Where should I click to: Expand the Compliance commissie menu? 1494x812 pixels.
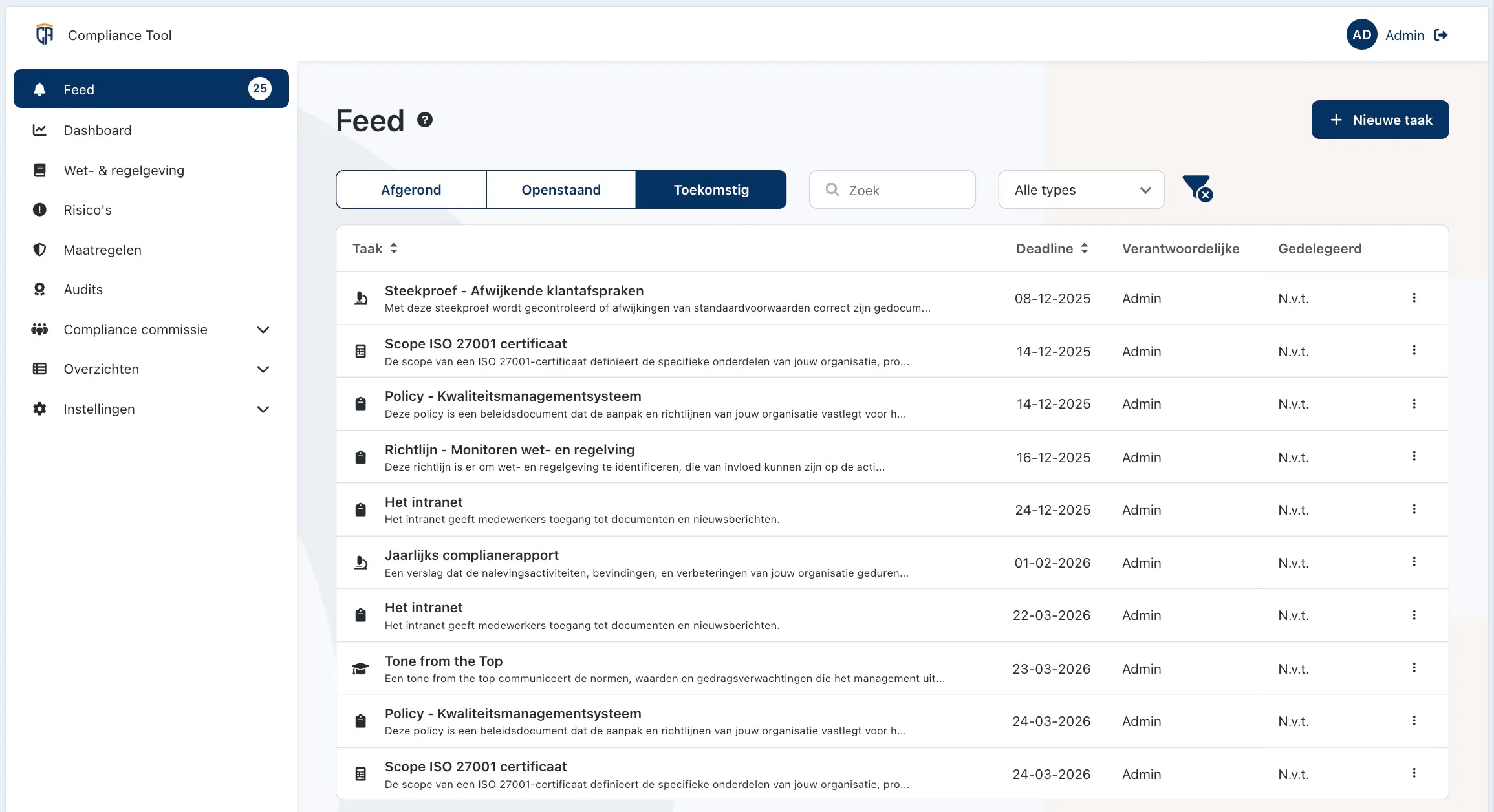[263, 330]
